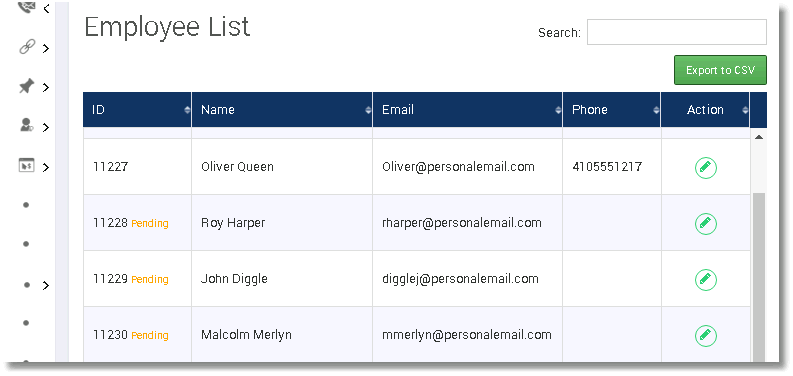Sort the table by Email column

pos(467,110)
